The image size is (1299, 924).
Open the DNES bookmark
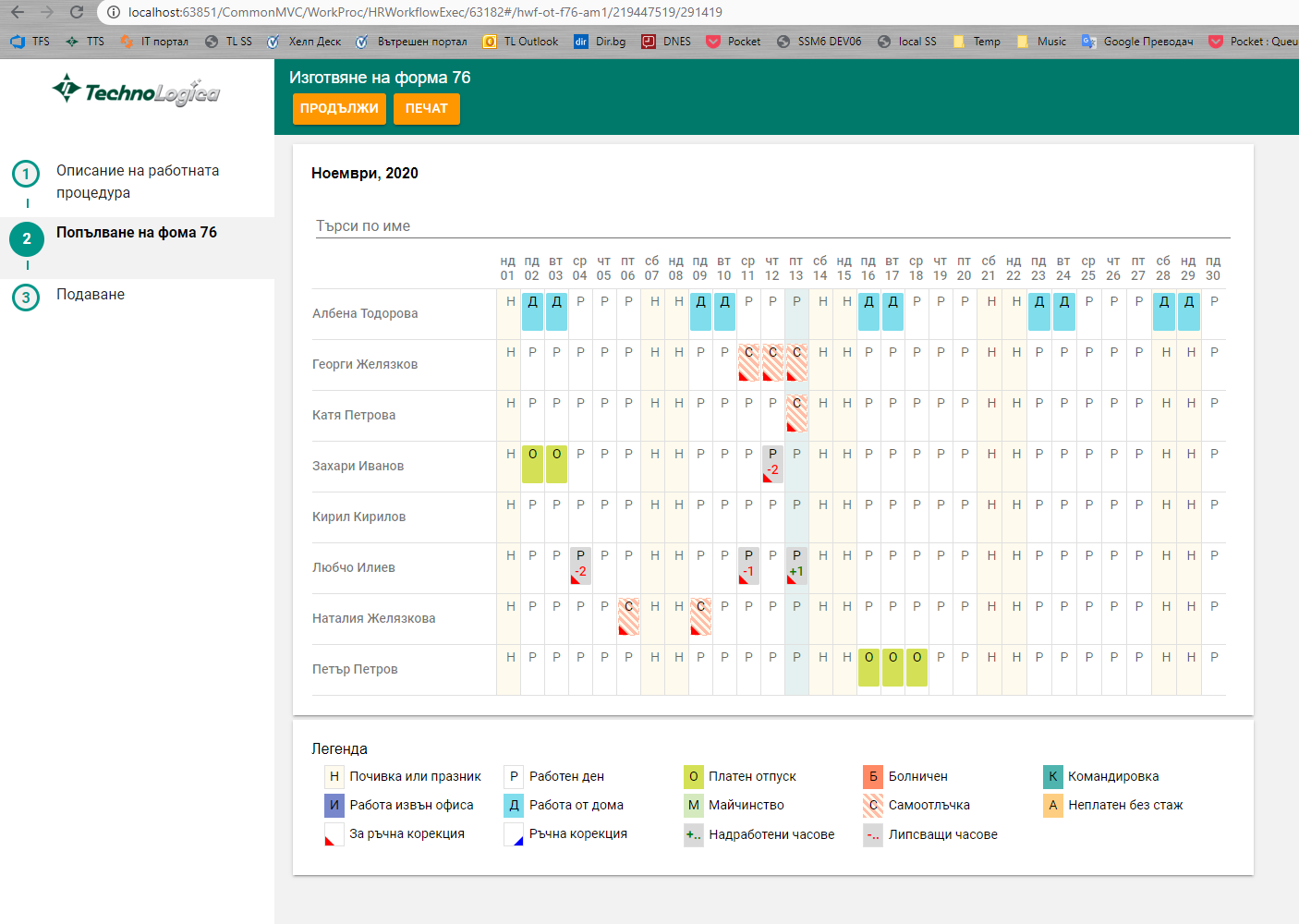coord(666,42)
